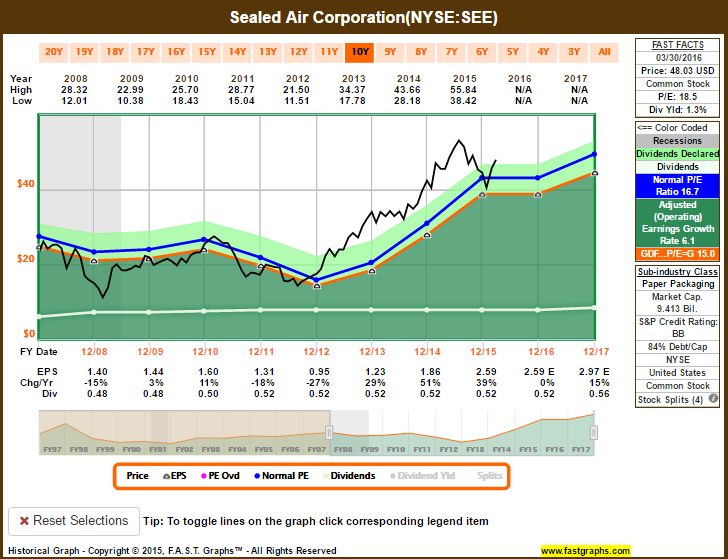The width and height of the screenshot is (728, 559).
Task: Click the Normal P/E Ratio 16.7 key
Action: [x=677, y=186]
